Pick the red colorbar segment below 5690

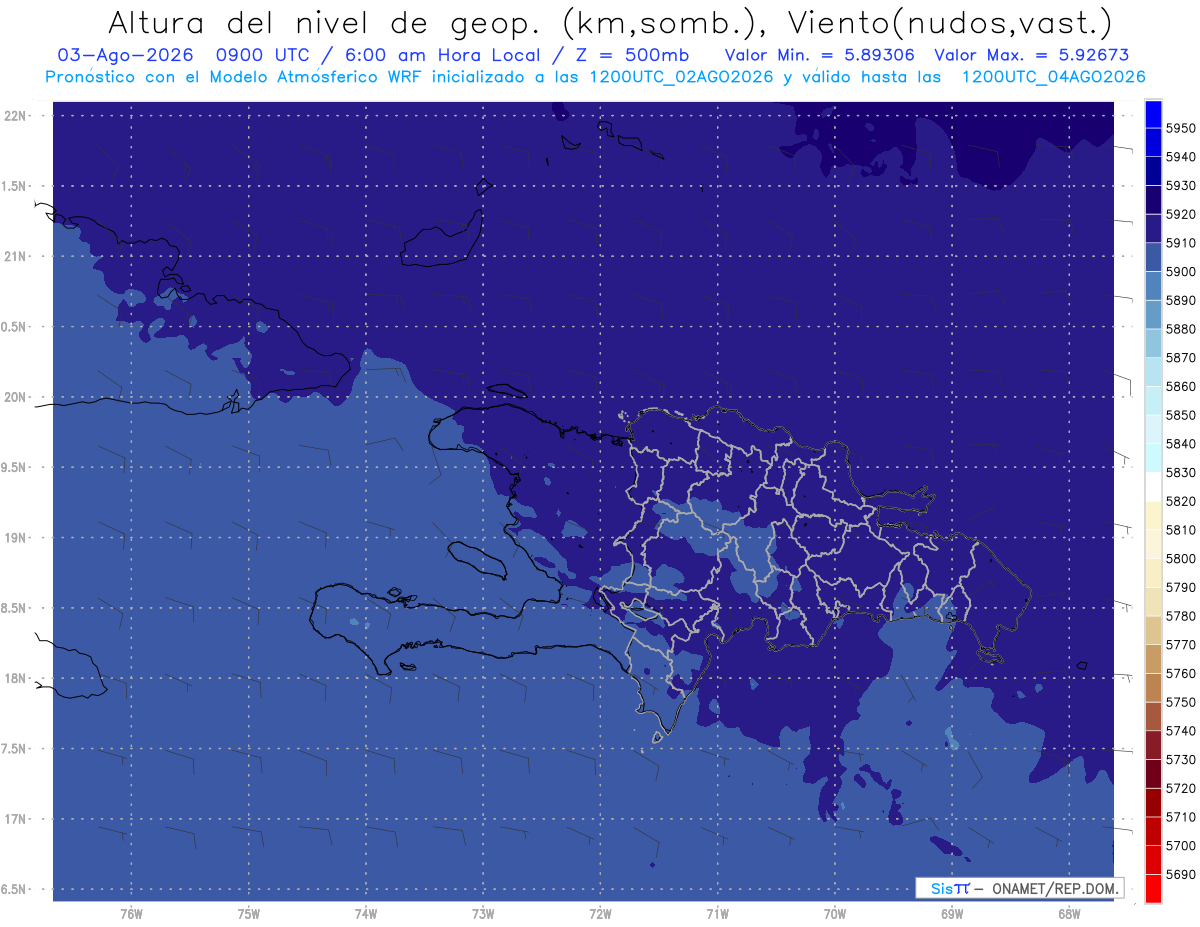pyautogui.click(x=1153, y=888)
